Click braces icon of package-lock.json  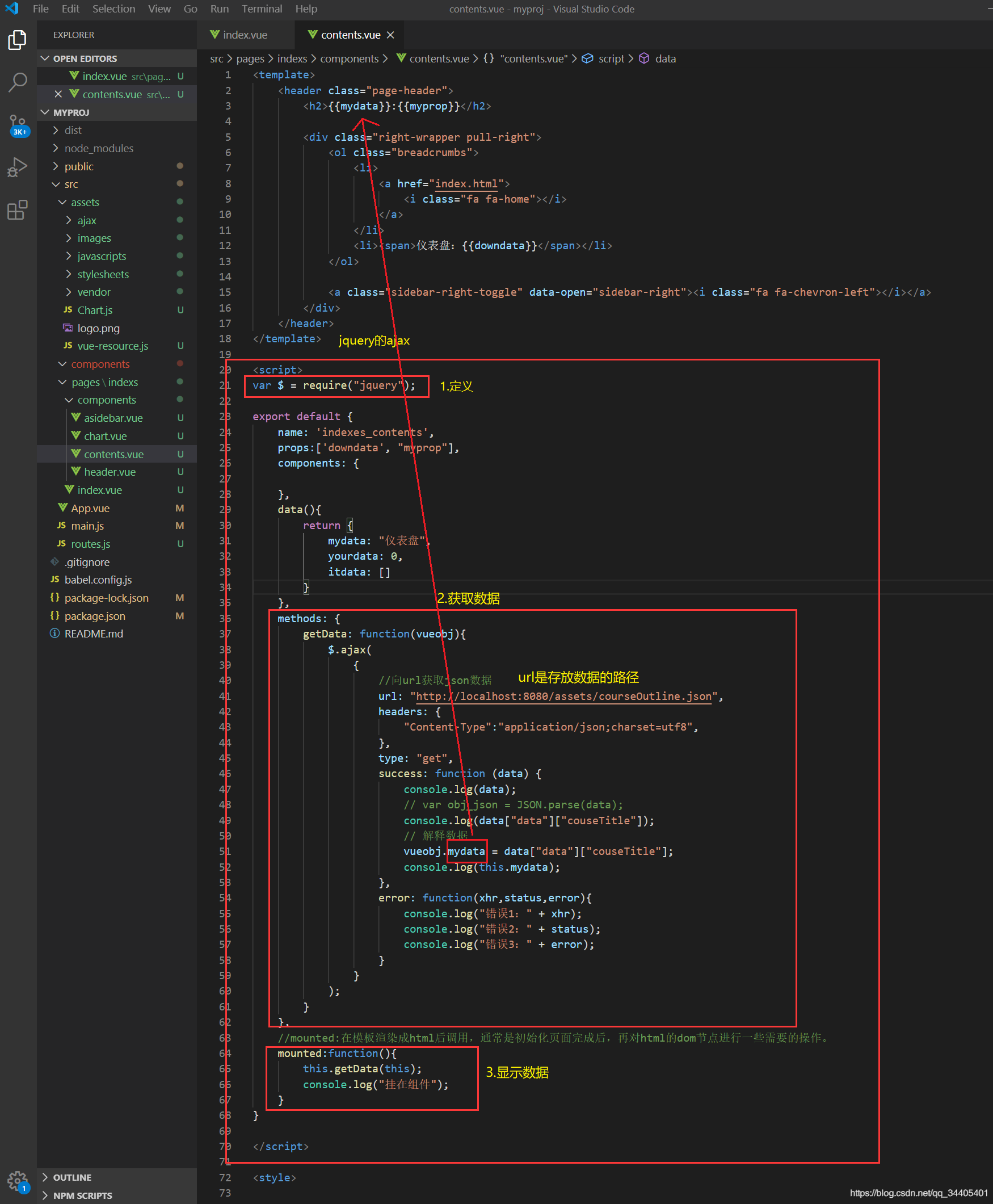[x=55, y=597]
